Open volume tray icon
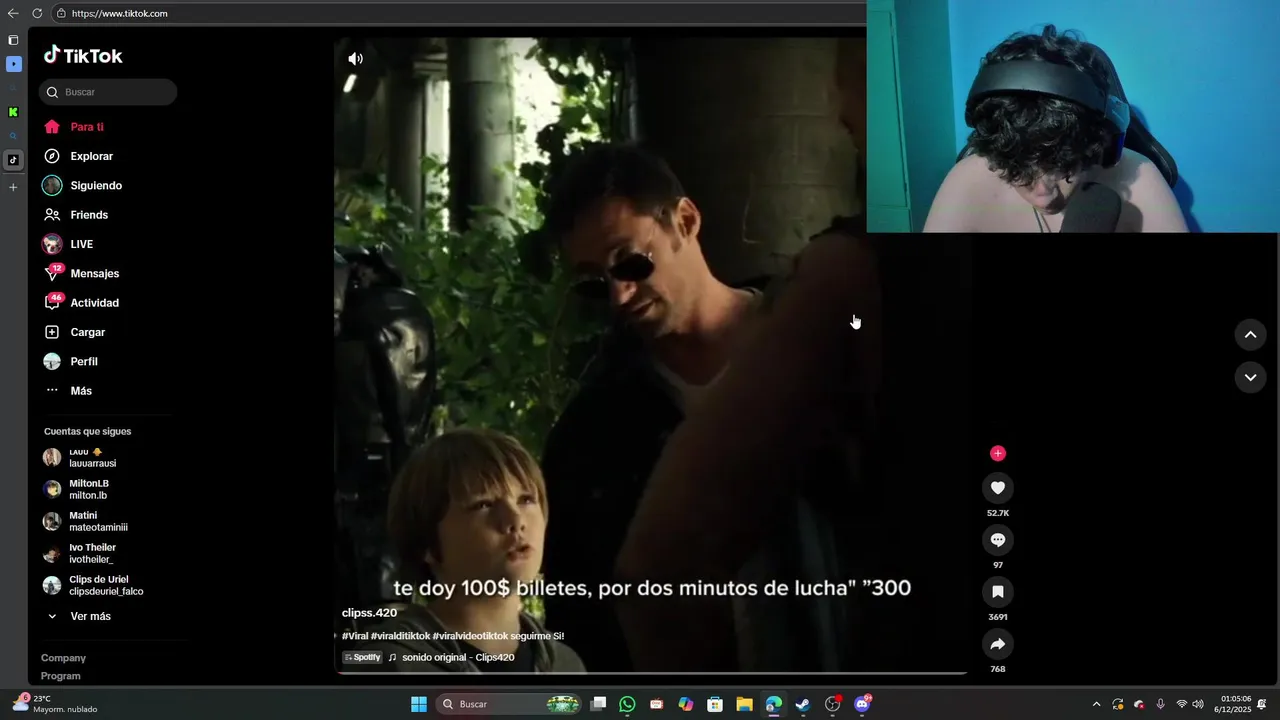 point(1198,704)
